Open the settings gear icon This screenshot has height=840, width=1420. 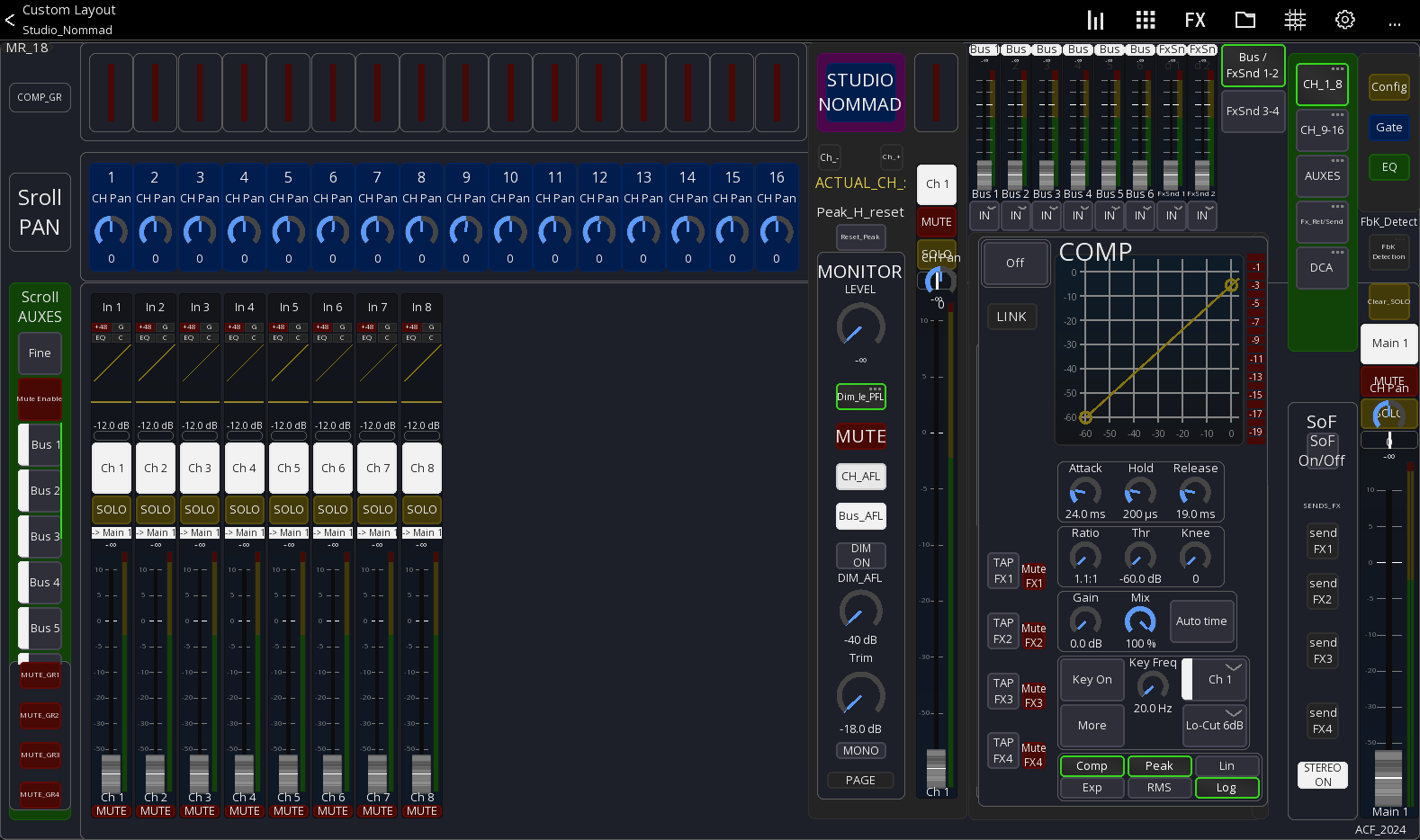tap(1345, 20)
